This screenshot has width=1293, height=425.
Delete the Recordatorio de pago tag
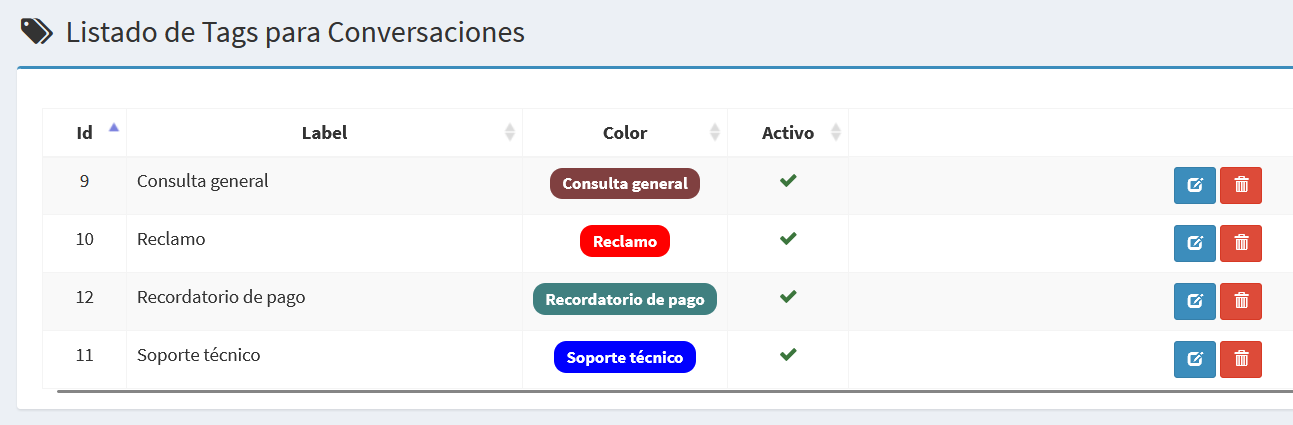coord(1241,301)
